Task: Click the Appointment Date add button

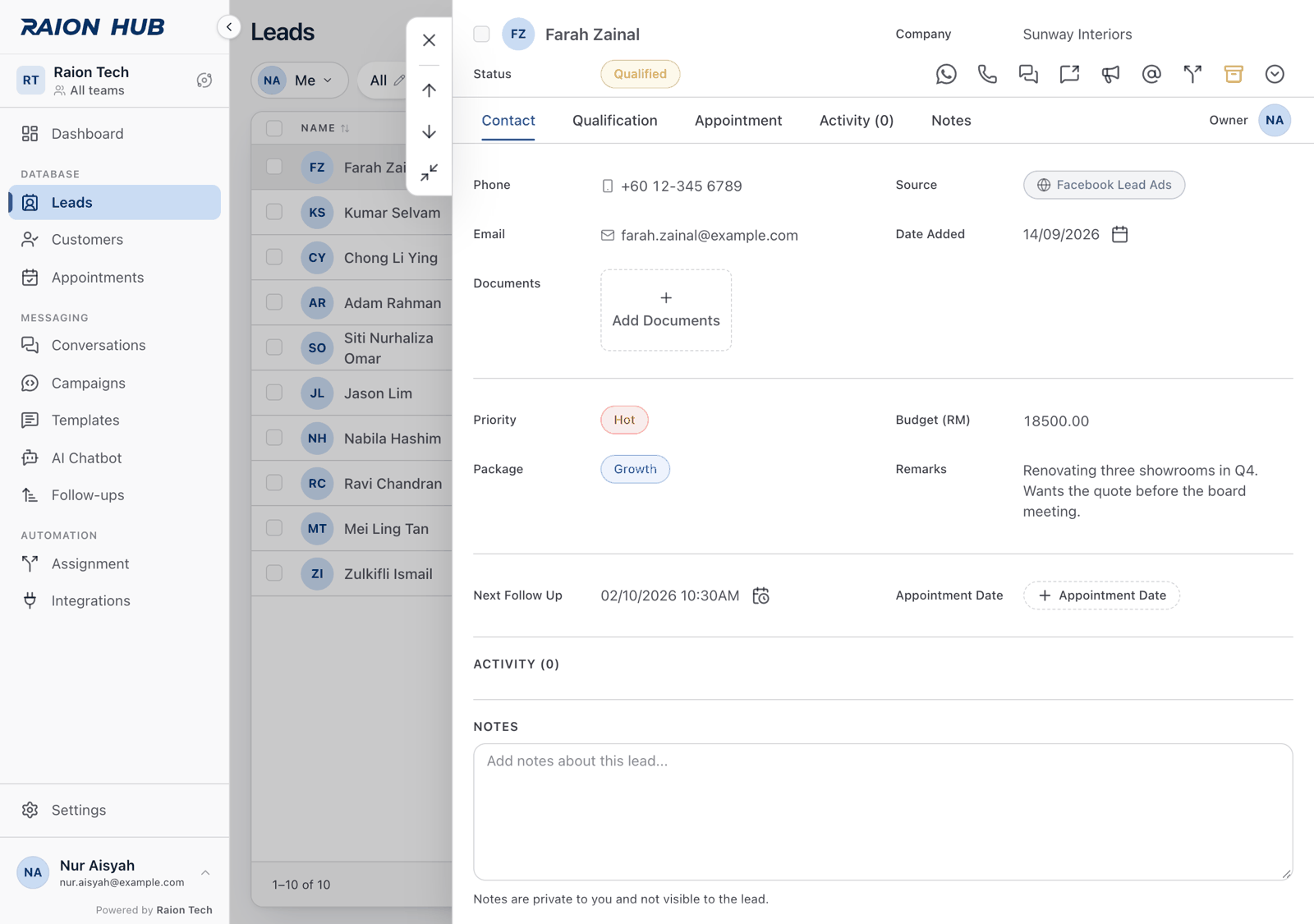Action: click(1101, 595)
